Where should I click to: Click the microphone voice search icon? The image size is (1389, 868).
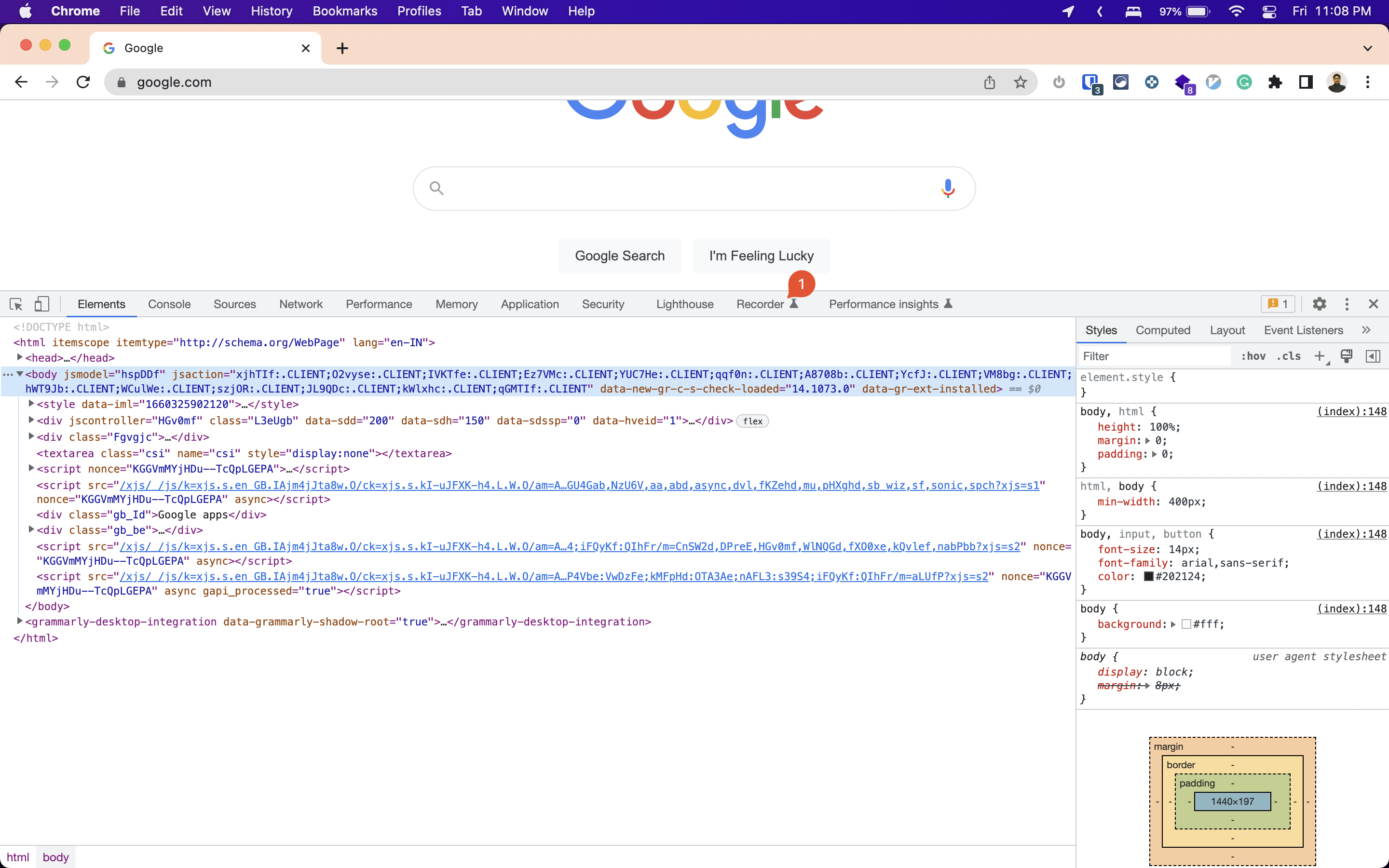(948, 188)
